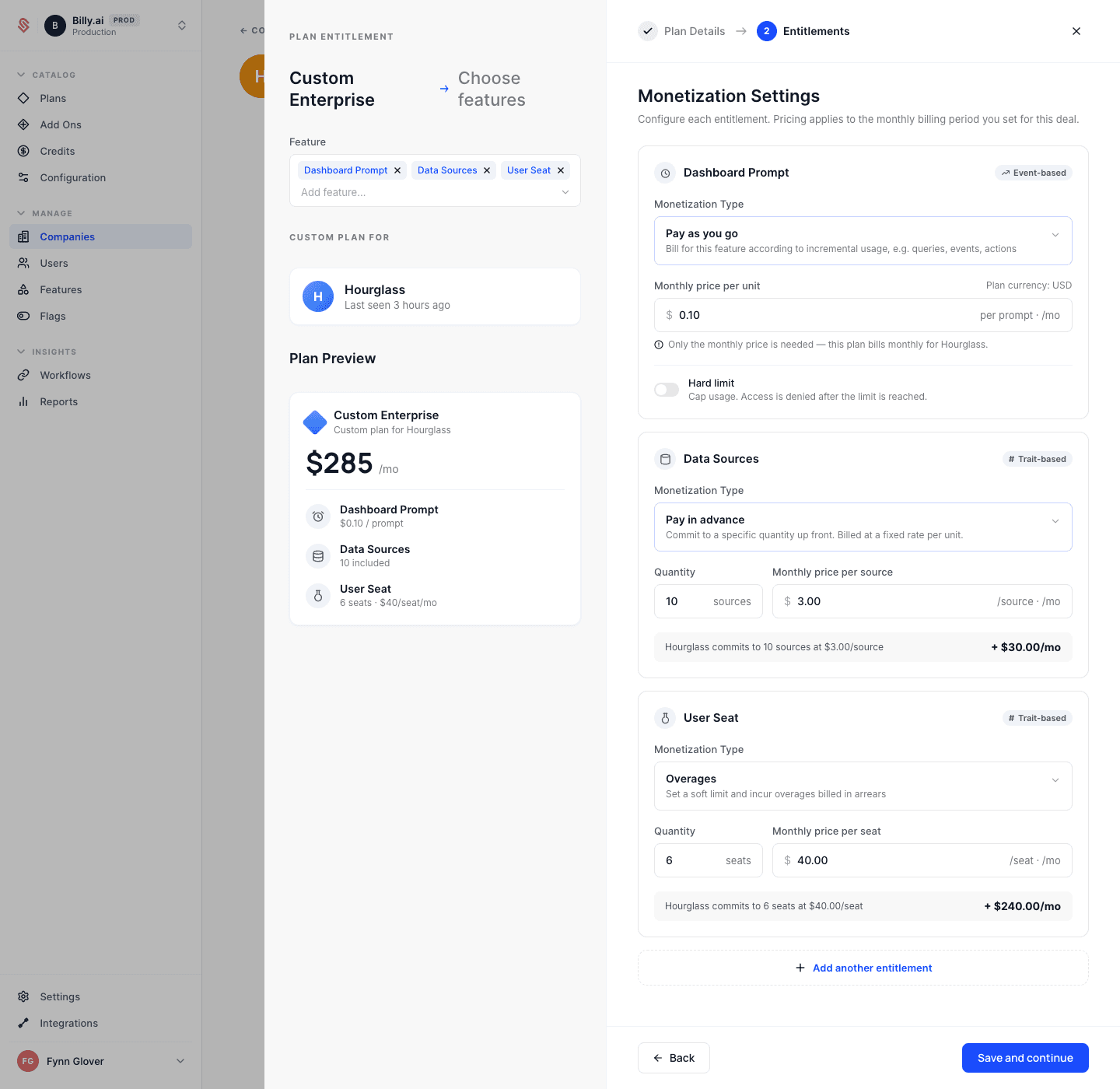
Task: Remove the Data Sources feature tag
Action: coord(487,170)
